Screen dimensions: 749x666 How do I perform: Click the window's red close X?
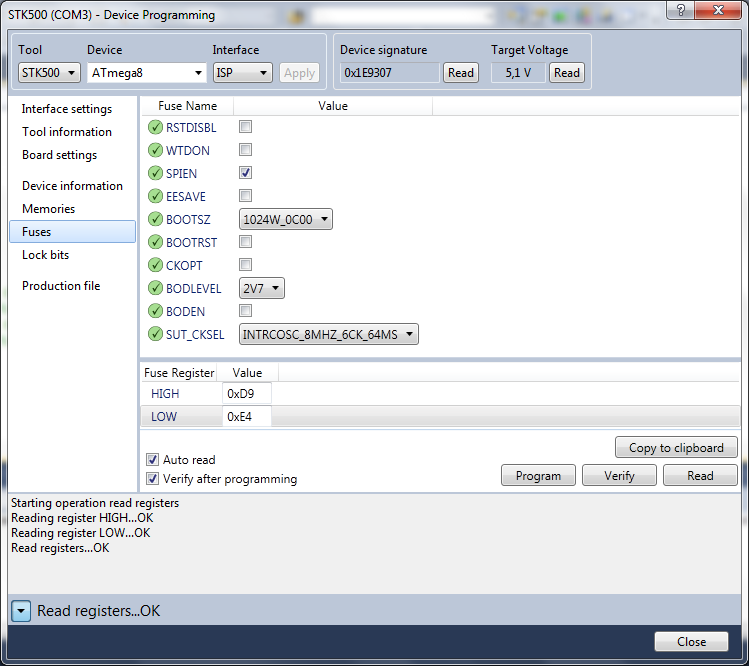718,10
